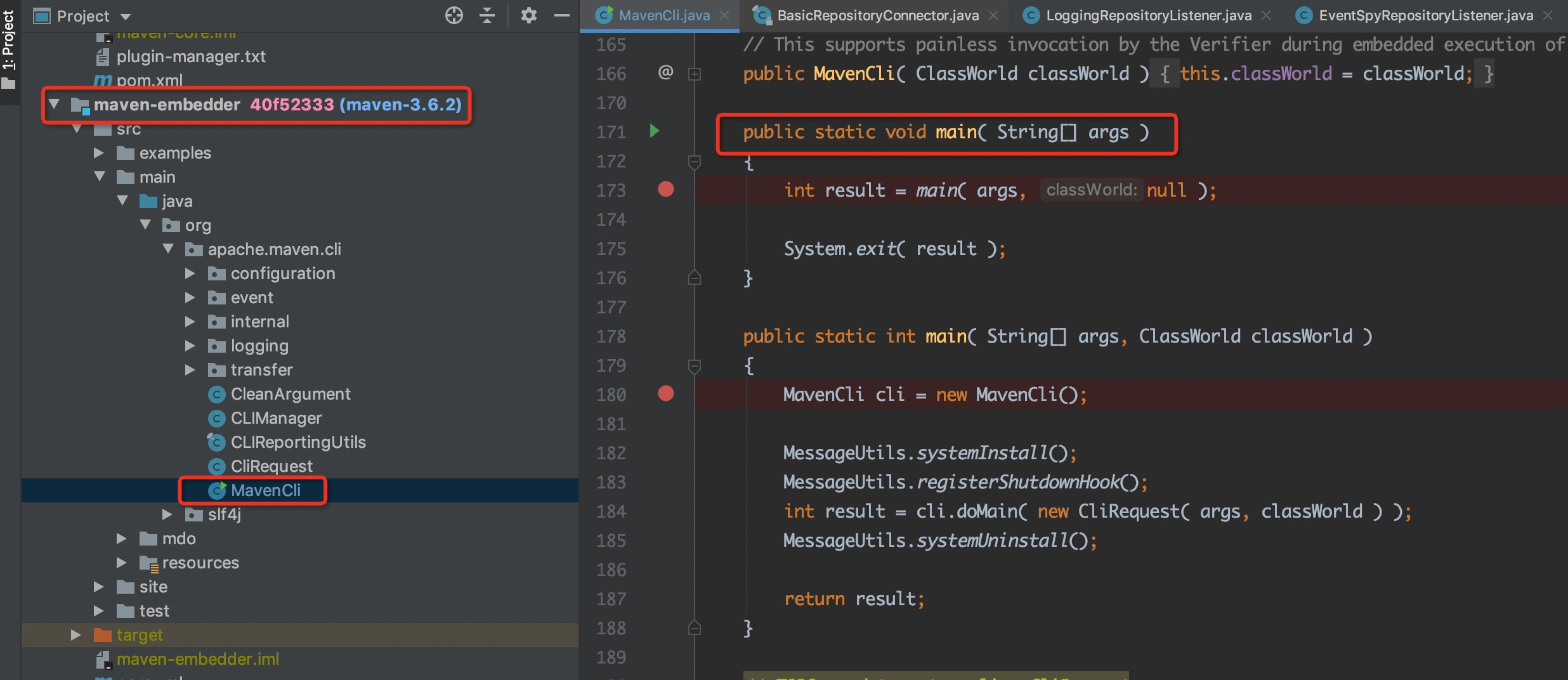
Task: Click the maven-embedder module icon
Action: pyautogui.click(x=81, y=105)
